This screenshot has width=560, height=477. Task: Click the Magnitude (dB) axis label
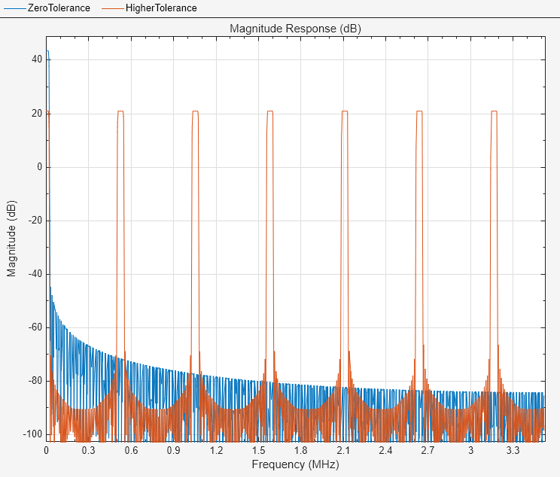pos(11,238)
